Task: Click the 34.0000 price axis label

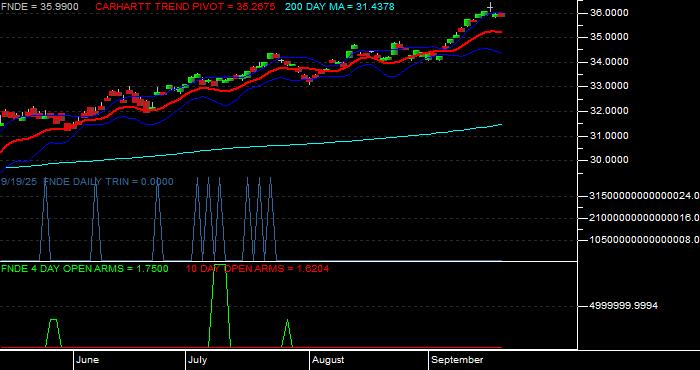Action: pyautogui.click(x=609, y=62)
